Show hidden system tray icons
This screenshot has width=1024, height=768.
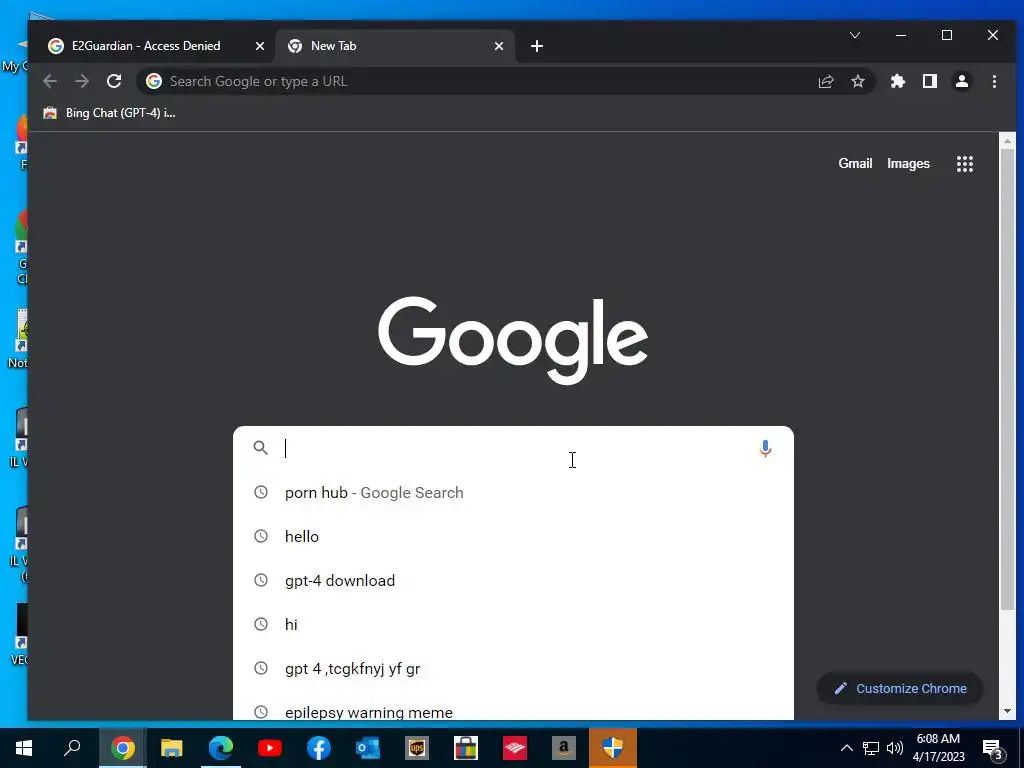(x=846, y=748)
